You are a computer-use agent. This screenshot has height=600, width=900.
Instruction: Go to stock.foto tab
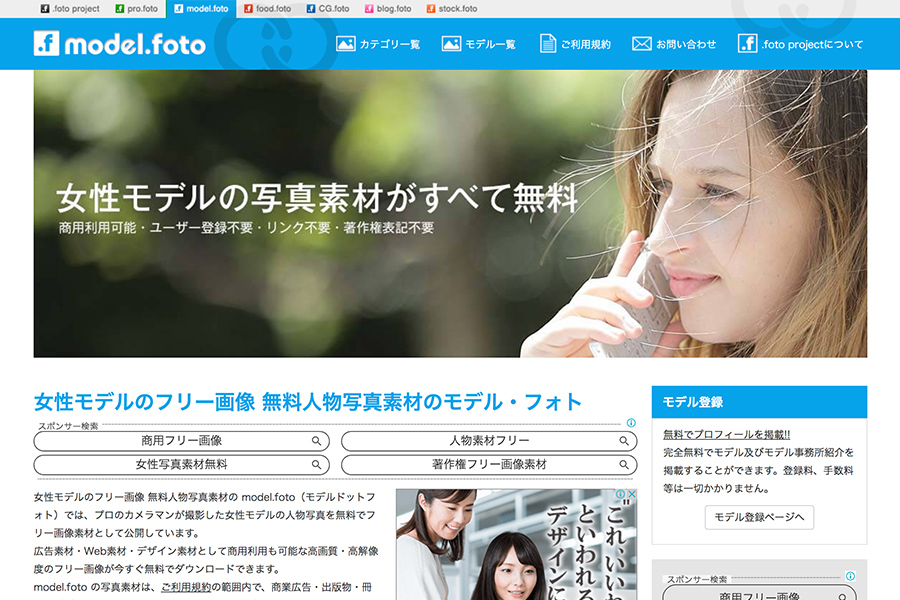(452, 9)
